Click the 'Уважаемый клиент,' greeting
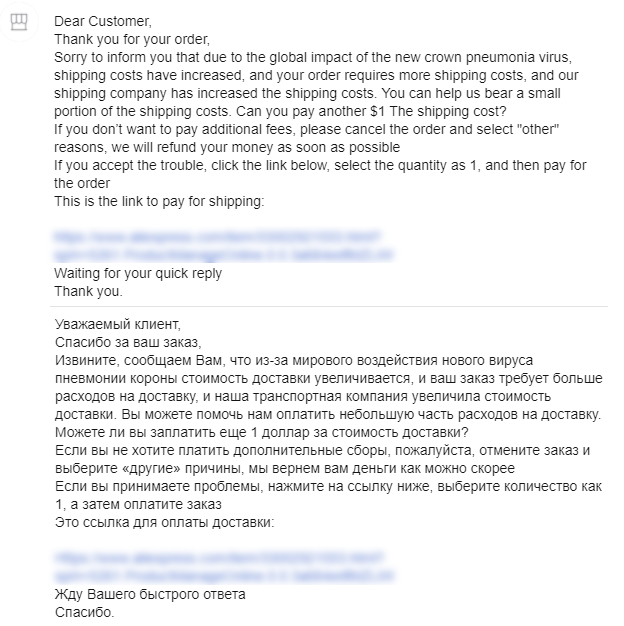The width and height of the screenshot is (624, 626). [x=118, y=324]
